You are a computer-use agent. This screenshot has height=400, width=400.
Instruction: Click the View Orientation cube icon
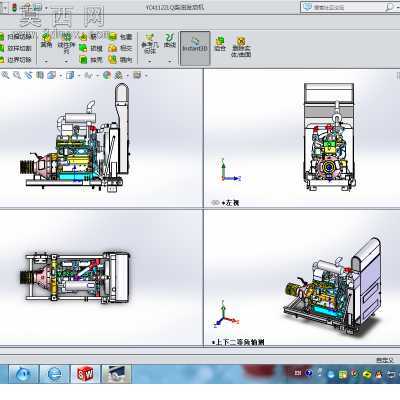pyautogui.click(x=51, y=75)
